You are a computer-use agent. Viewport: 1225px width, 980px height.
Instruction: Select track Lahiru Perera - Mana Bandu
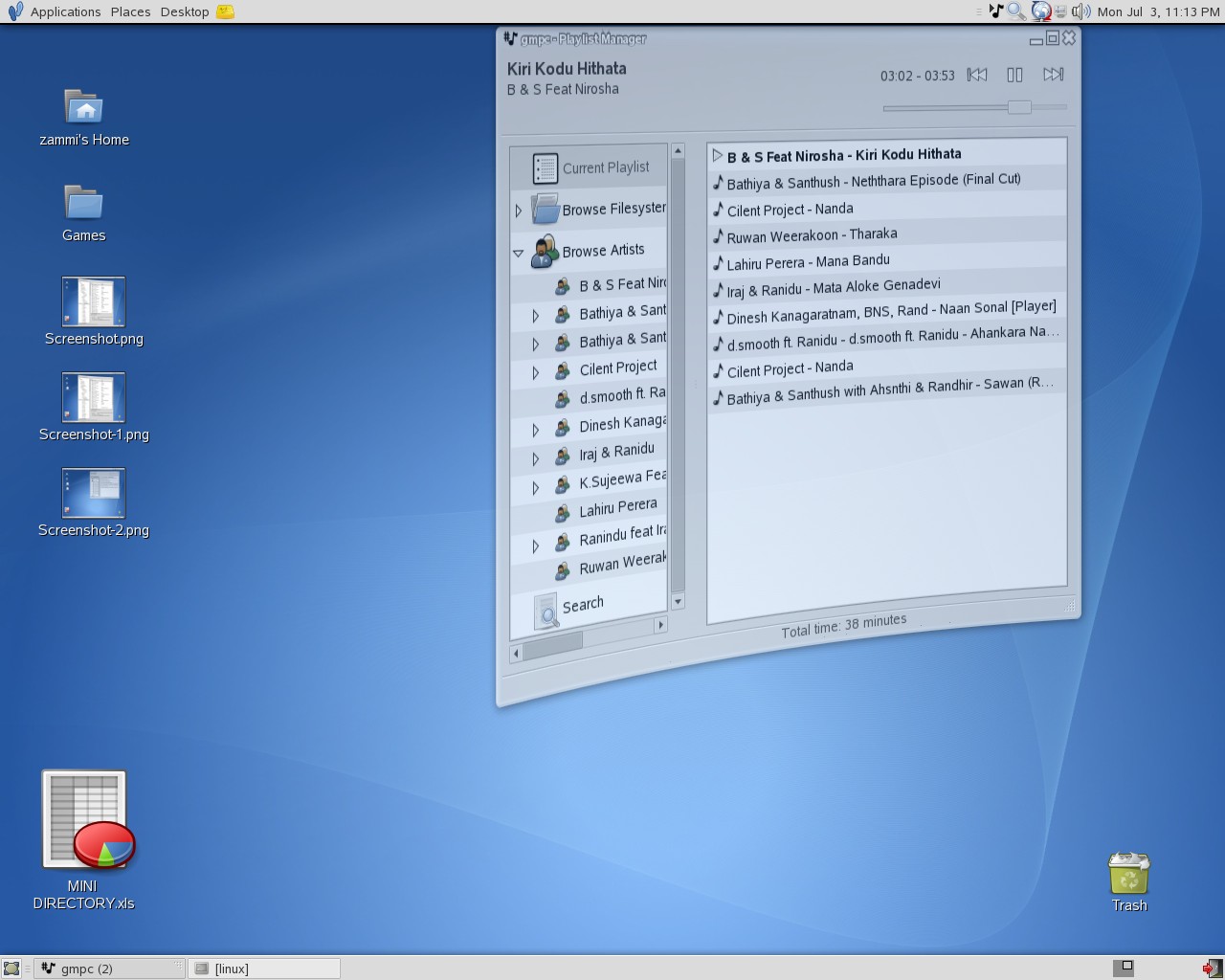pyautogui.click(x=887, y=259)
